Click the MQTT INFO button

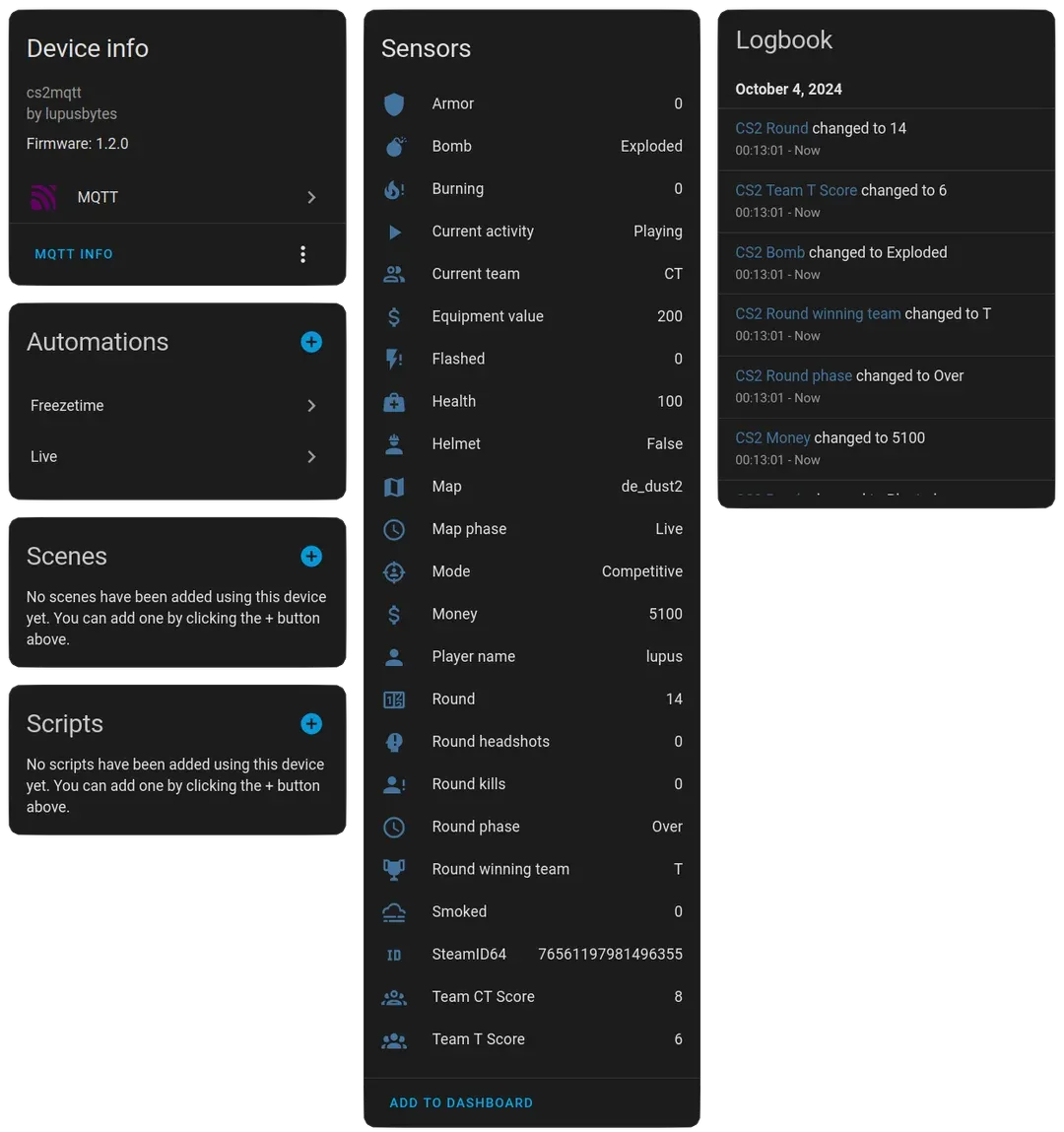(x=74, y=254)
